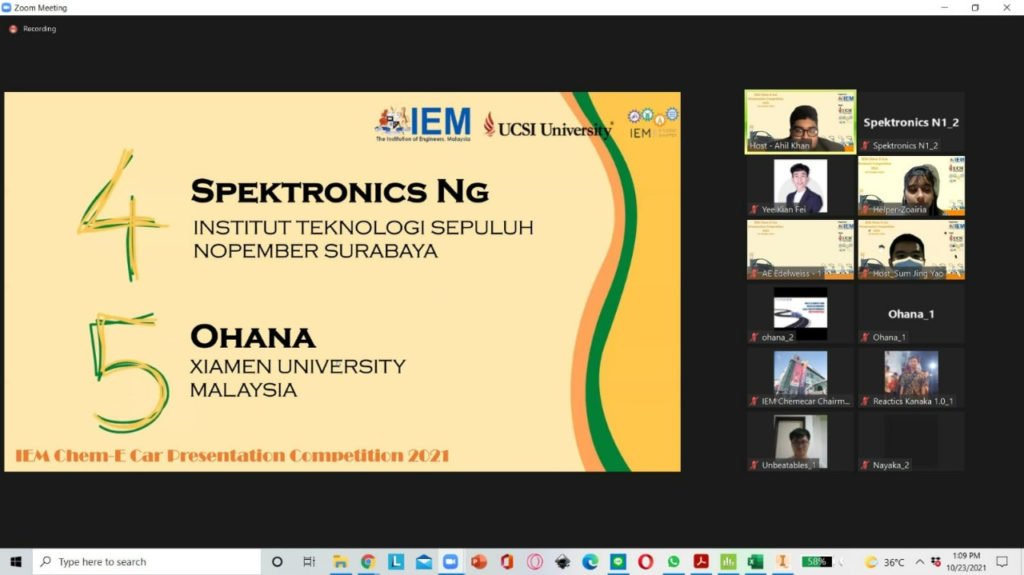Screen dimensions: 1024x575
Task: Click the Zoom Meeting title bar icon
Action: 7,8
